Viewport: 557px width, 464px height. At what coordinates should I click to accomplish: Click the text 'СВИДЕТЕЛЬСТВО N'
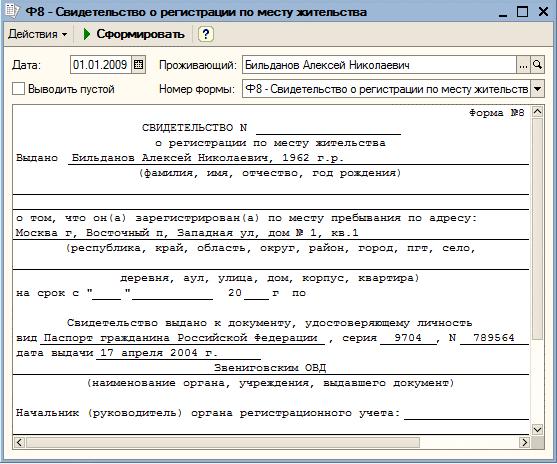(x=194, y=128)
